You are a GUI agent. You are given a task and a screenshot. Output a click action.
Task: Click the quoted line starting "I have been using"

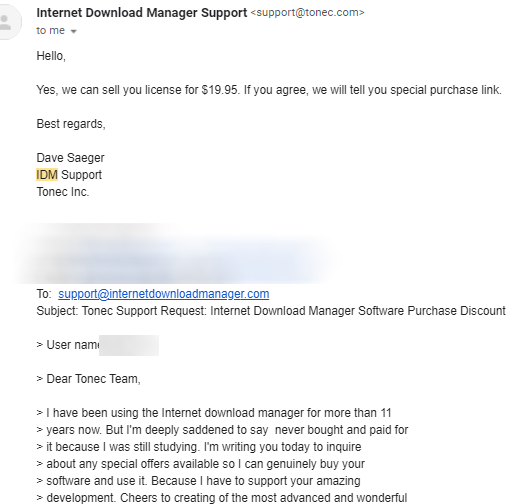(214, 413)
